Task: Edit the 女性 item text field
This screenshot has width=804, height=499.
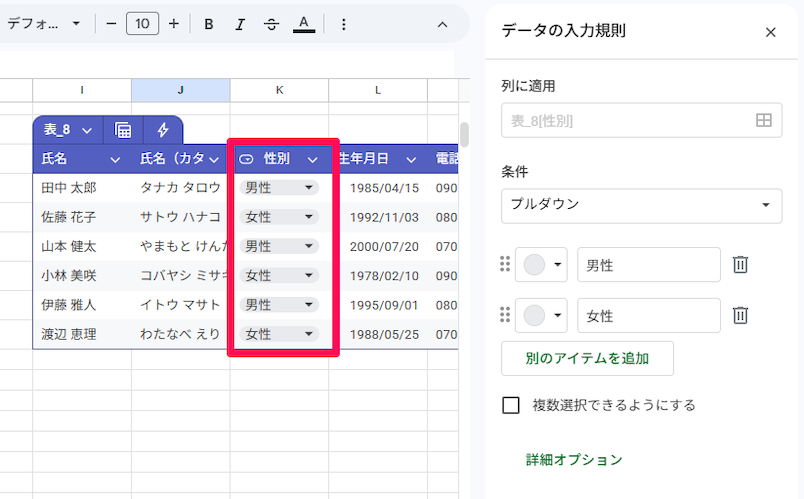Action: (649, 315)
